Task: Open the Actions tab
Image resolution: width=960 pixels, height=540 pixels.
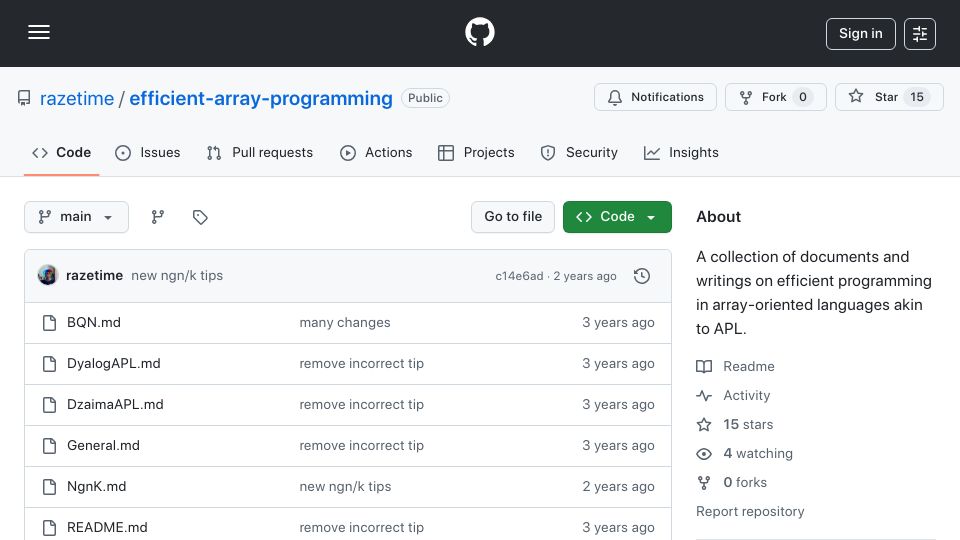Action: tap(376, 152)
